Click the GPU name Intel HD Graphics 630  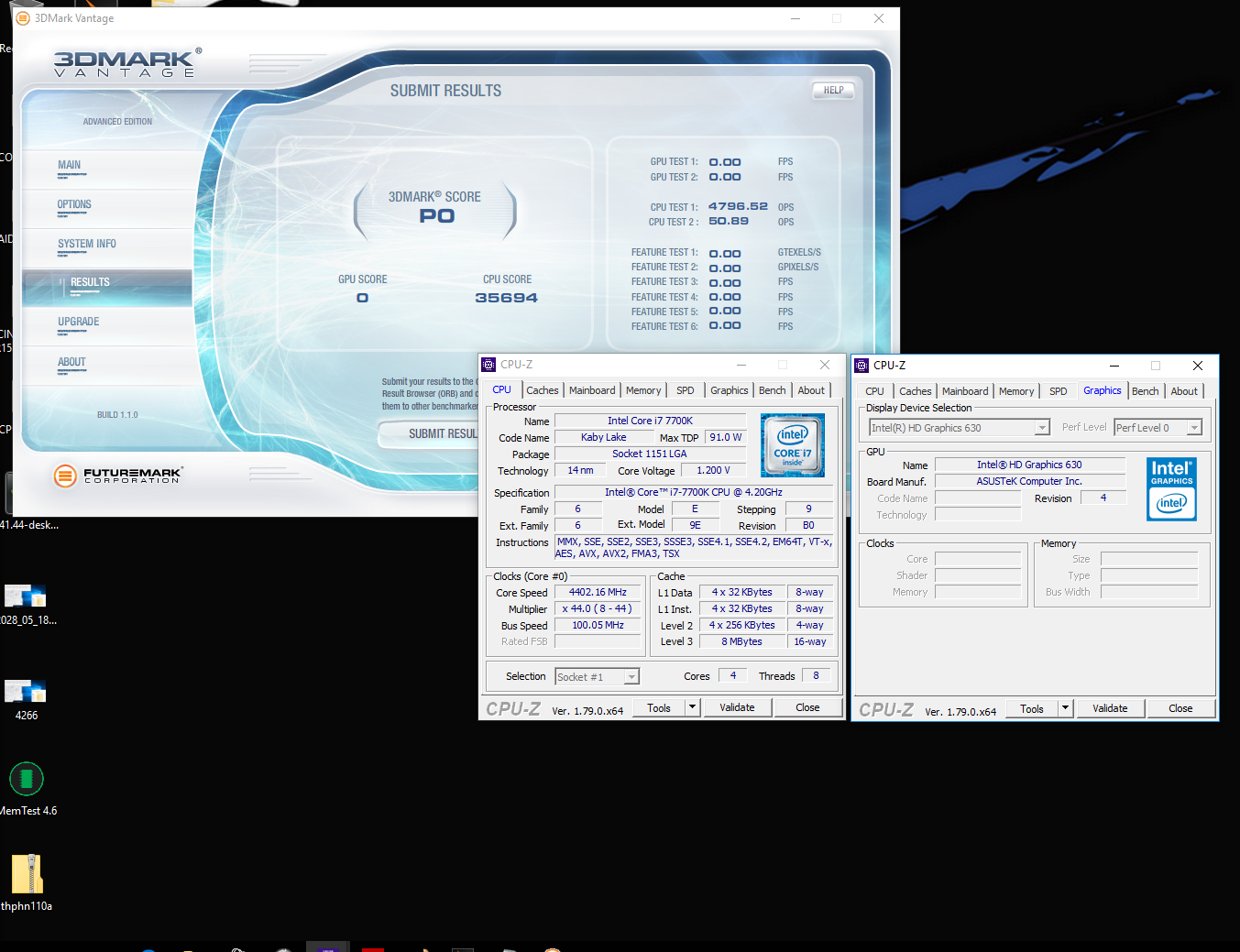pyautogui.click(x=1029, y=465)
